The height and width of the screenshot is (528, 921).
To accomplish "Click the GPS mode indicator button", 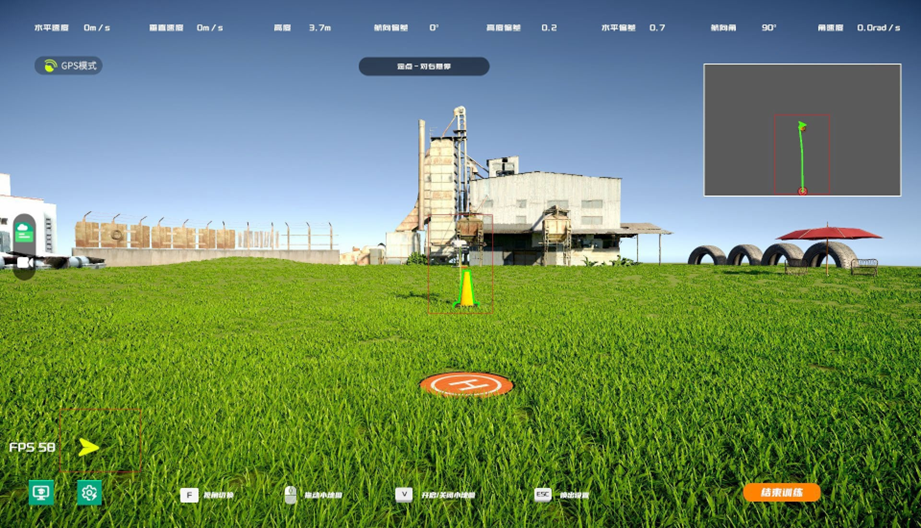I will 68,66.
